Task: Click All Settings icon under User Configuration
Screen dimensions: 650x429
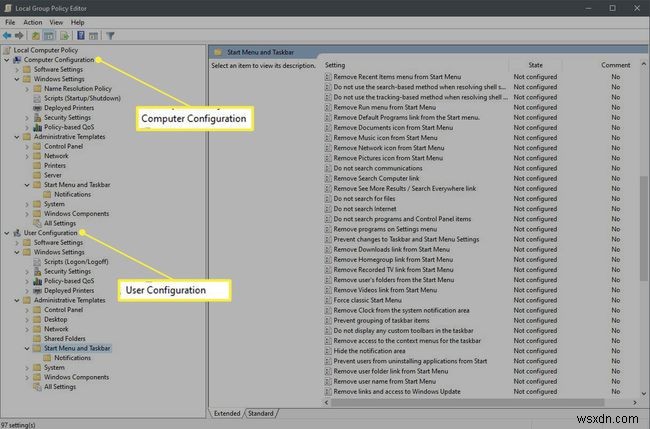Action: (37, 387)
